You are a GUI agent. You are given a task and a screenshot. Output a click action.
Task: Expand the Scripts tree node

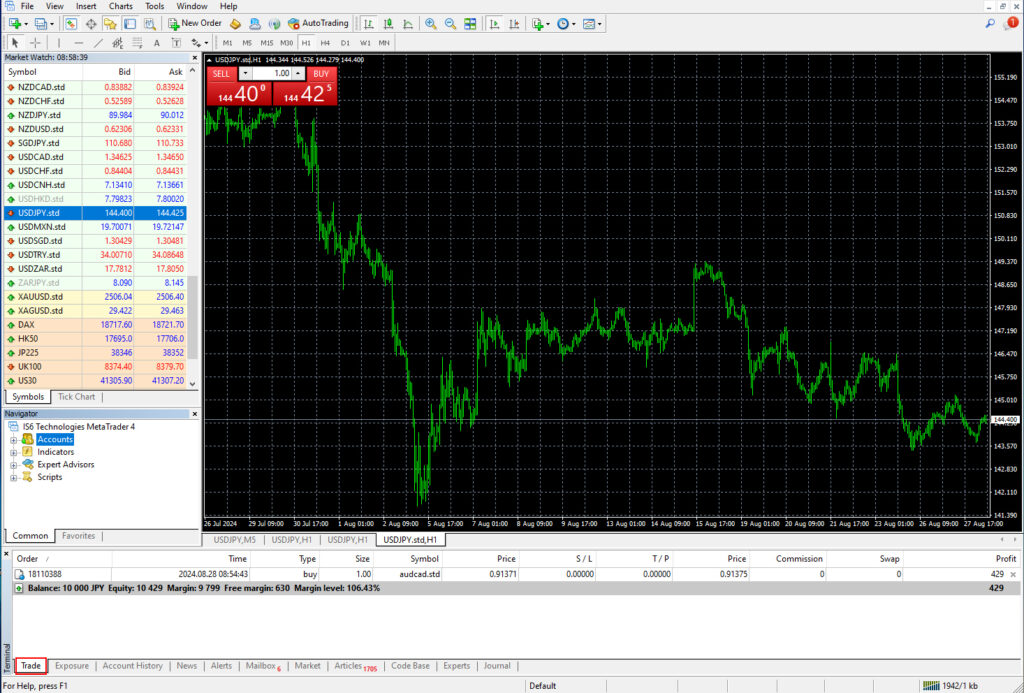(13, 477)
